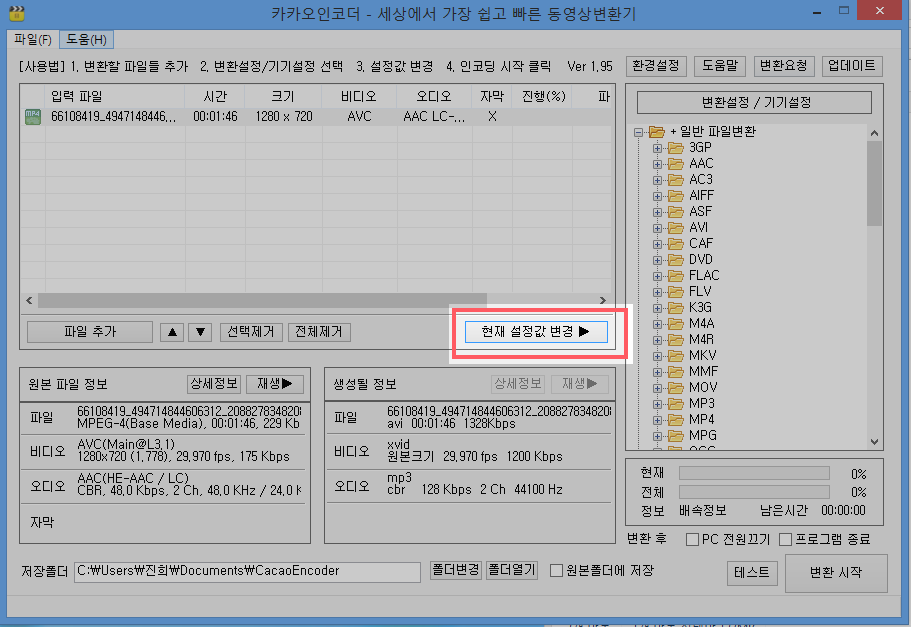Image resolution: width=911 pixels, height=627 pixels.
Task: Click the ASF folder icon
Action: click(x=675, y=212)
